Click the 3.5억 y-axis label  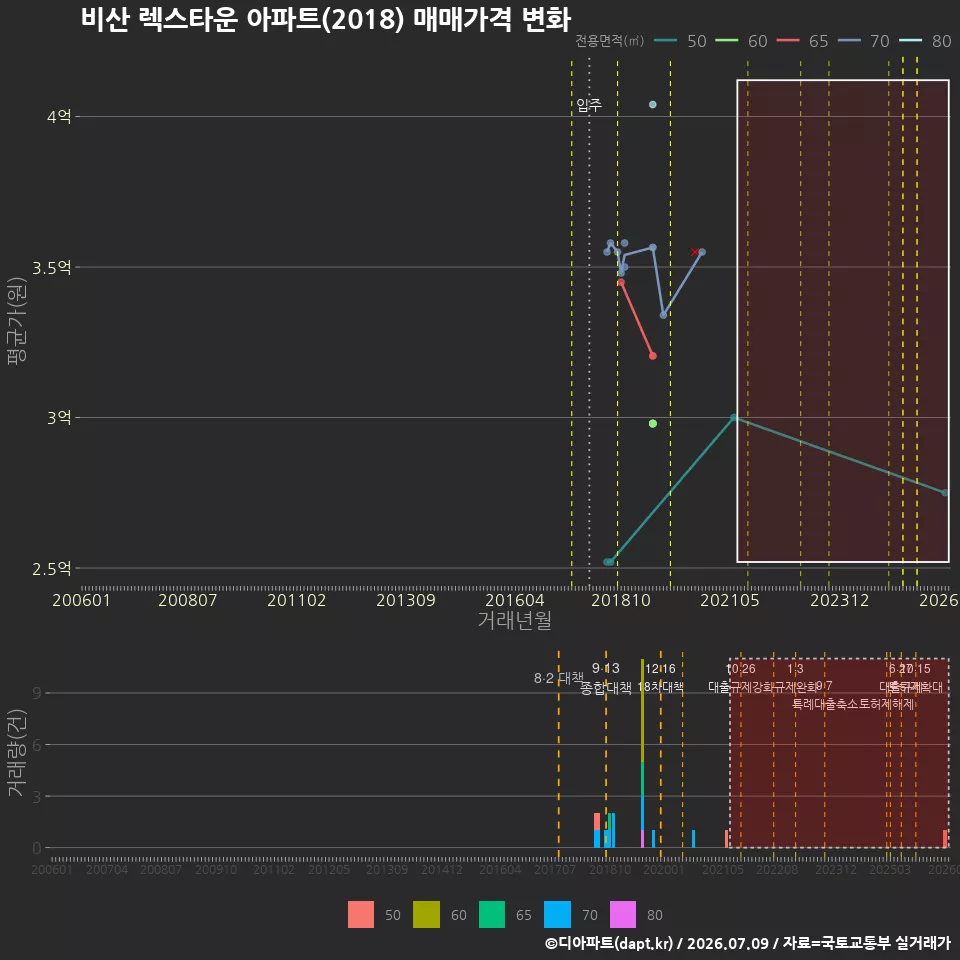(52, 268)
